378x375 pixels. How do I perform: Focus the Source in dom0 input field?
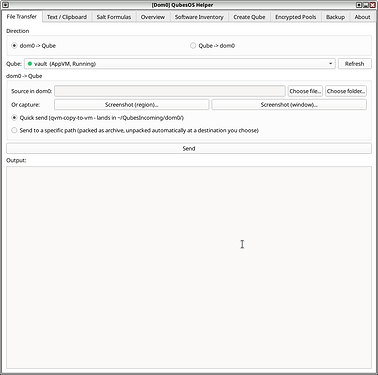(x=170, y=91)
